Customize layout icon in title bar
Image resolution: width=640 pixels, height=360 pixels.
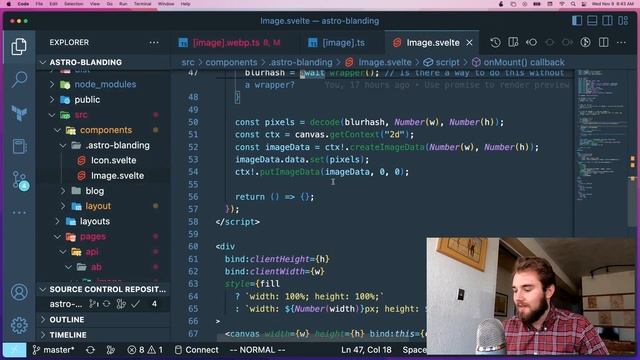[x=623, y=20]
